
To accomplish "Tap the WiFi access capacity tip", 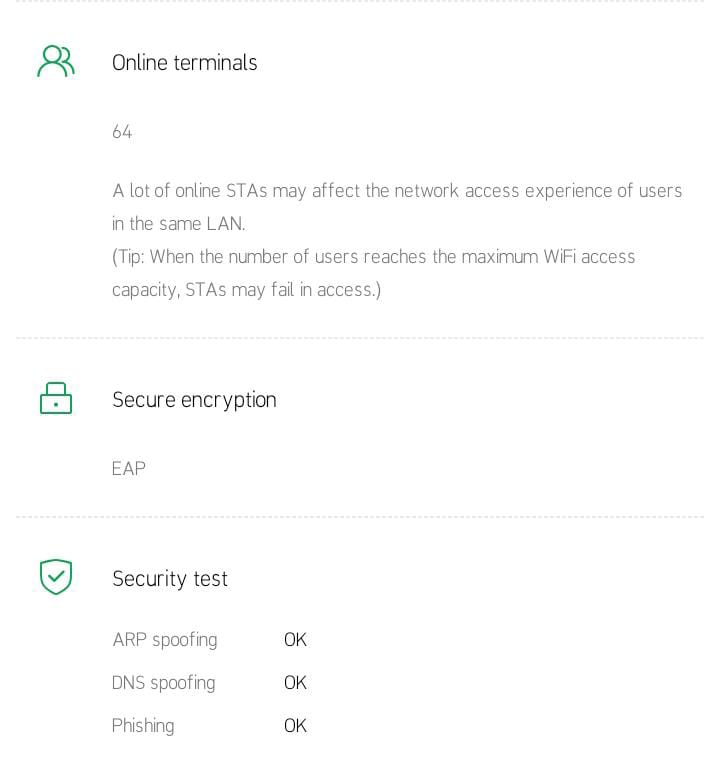I will 373,257.
